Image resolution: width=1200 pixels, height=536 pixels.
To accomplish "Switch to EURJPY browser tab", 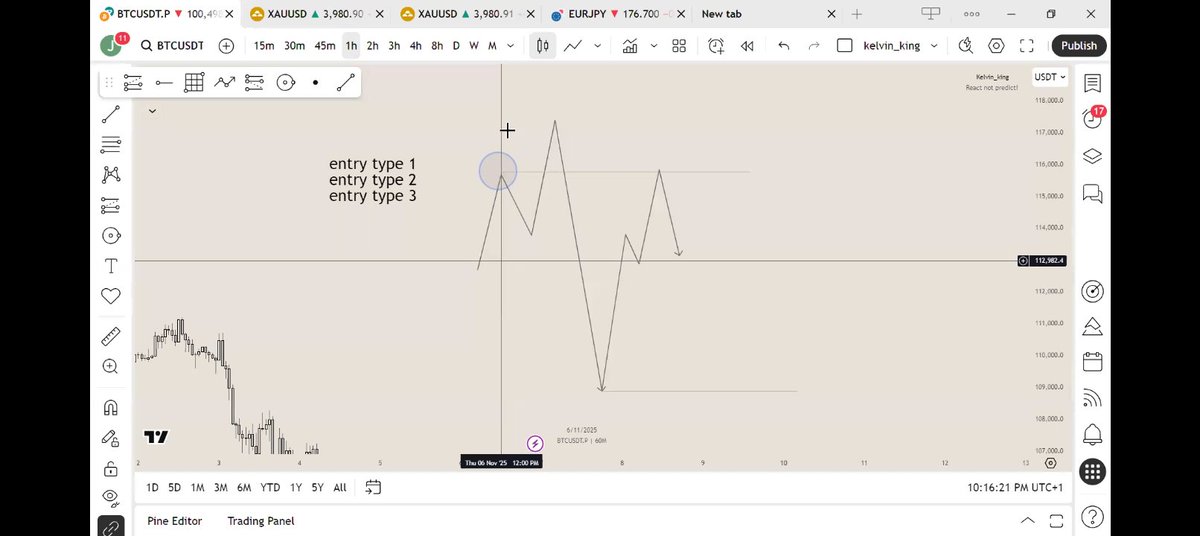I will [x=618, y=14].
